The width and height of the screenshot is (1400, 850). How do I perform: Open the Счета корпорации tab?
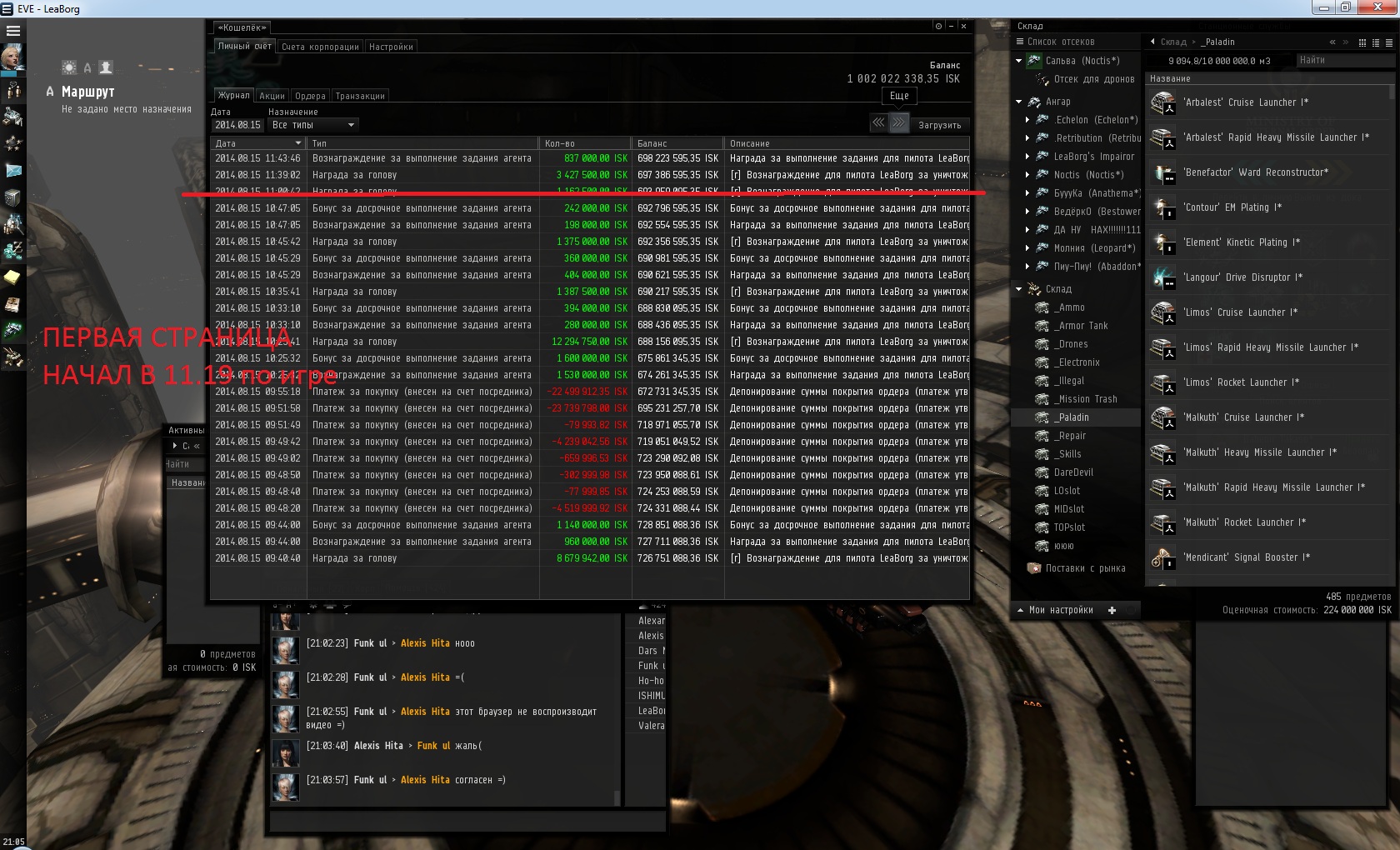pos(320,47)
